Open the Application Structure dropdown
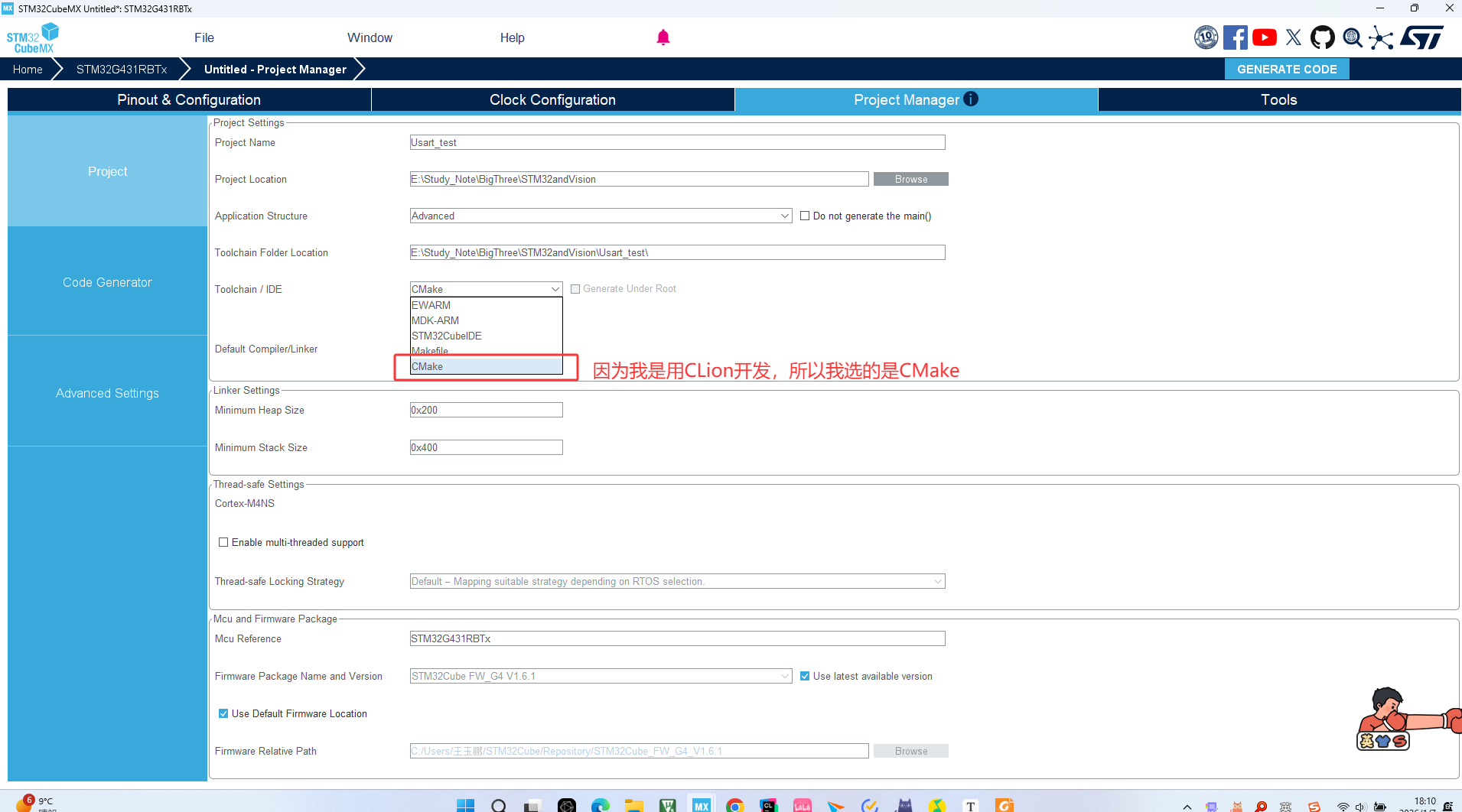The width and height of the screenshot is (1462, 812). [601, 216]
